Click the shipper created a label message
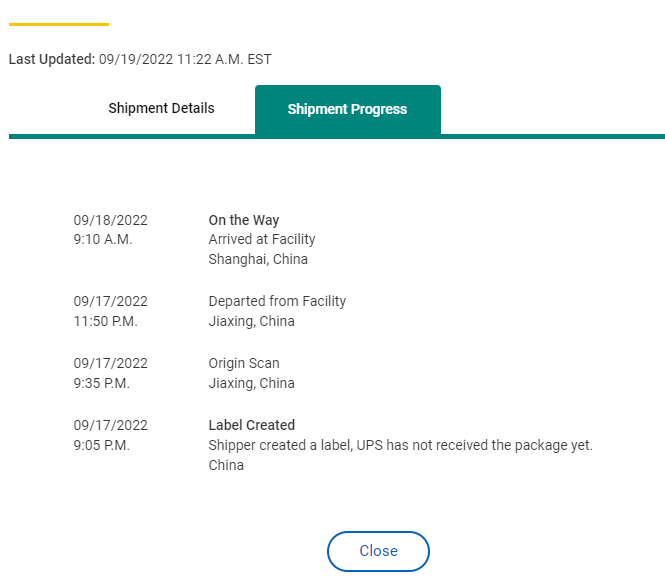The image size is (665, 586). tap(400, 446)
